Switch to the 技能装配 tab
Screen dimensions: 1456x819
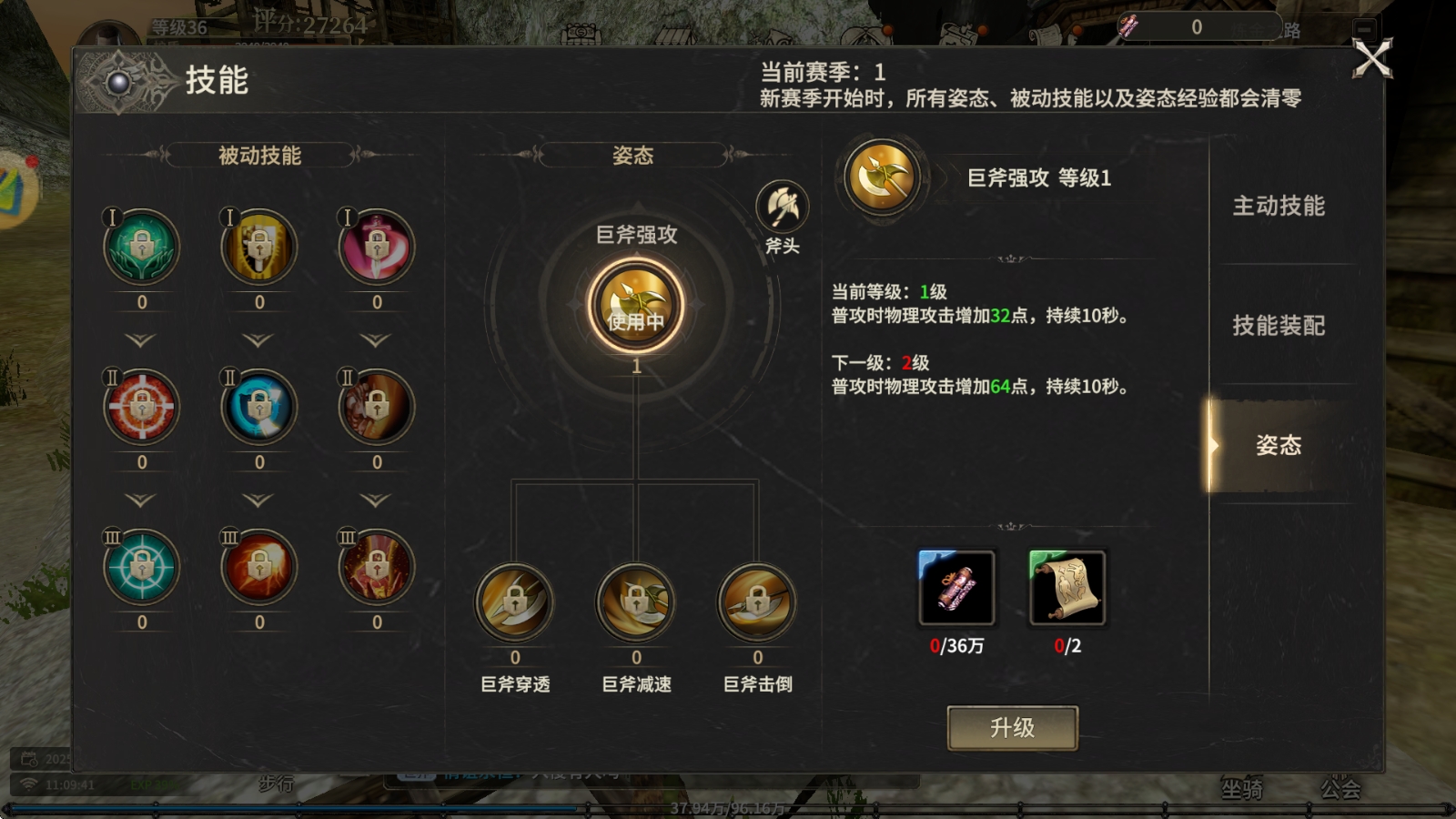[x=1279, y=326]
